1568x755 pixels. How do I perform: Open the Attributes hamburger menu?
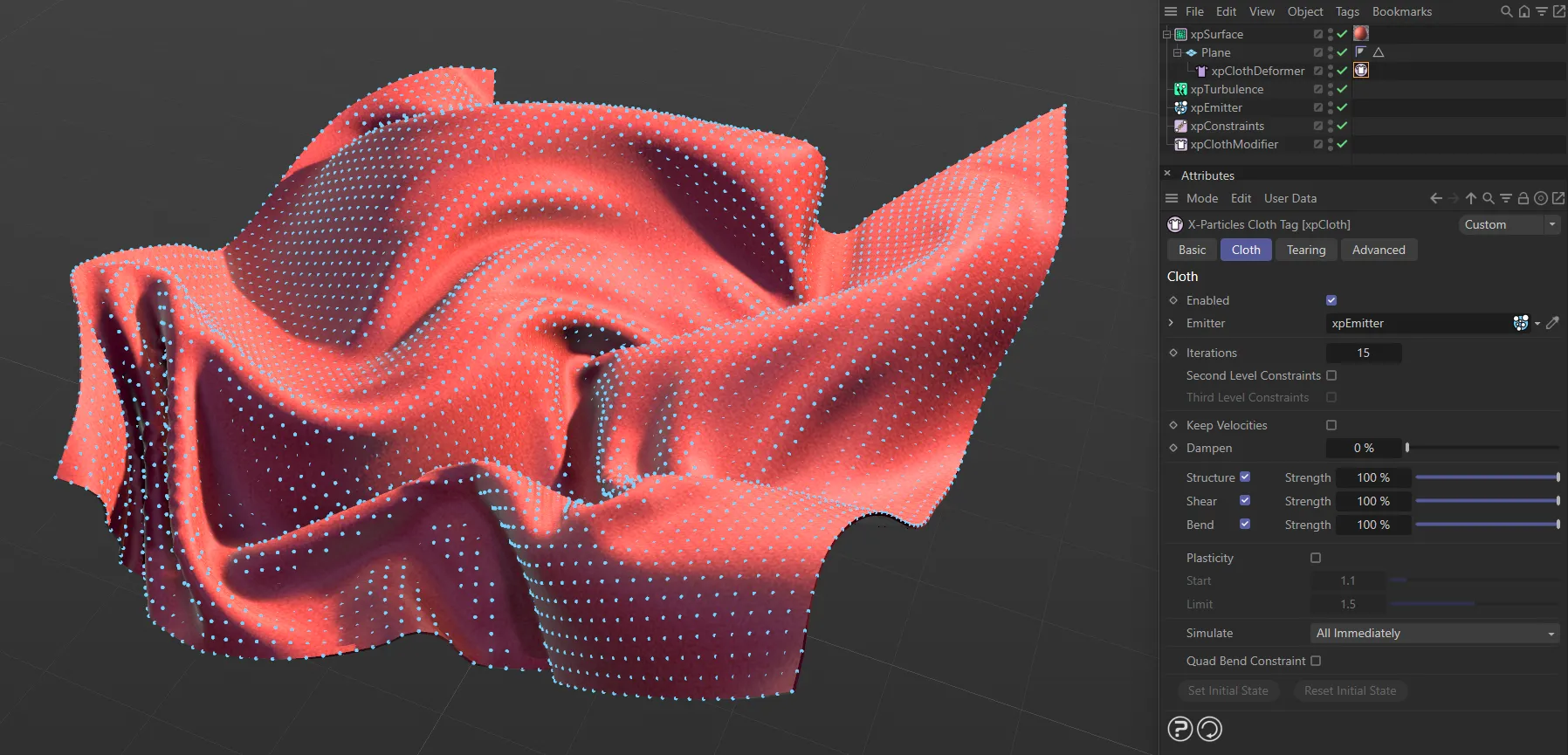pos(1172,198)
